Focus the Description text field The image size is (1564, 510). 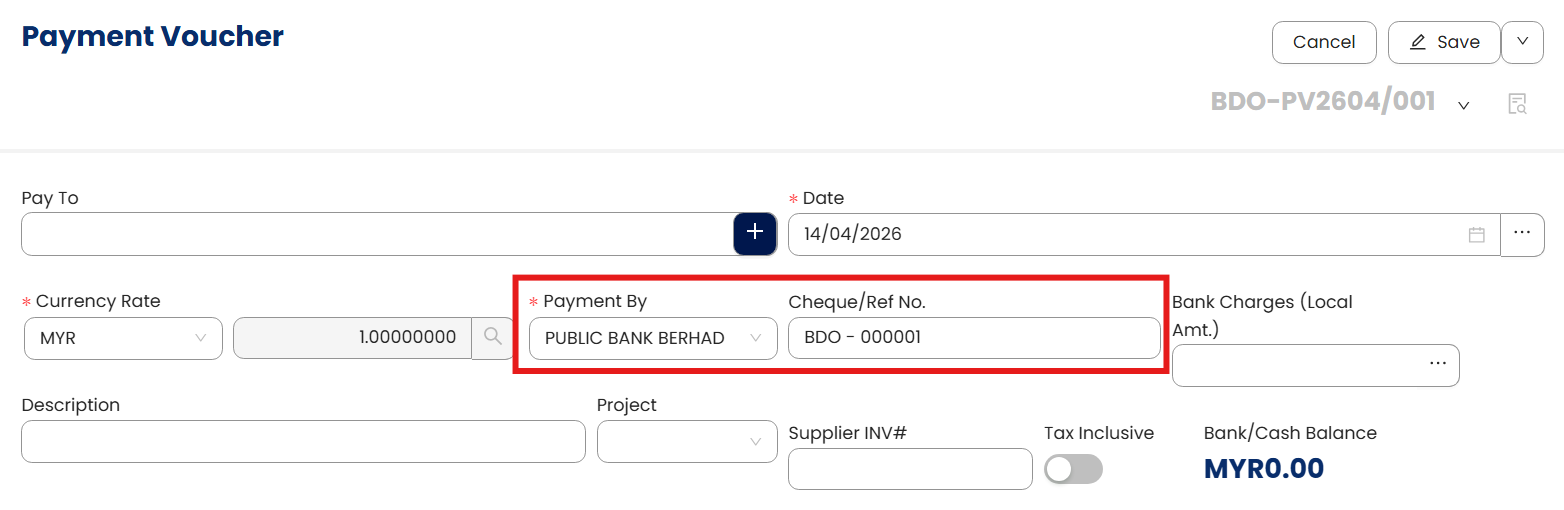tap(303, 442)
